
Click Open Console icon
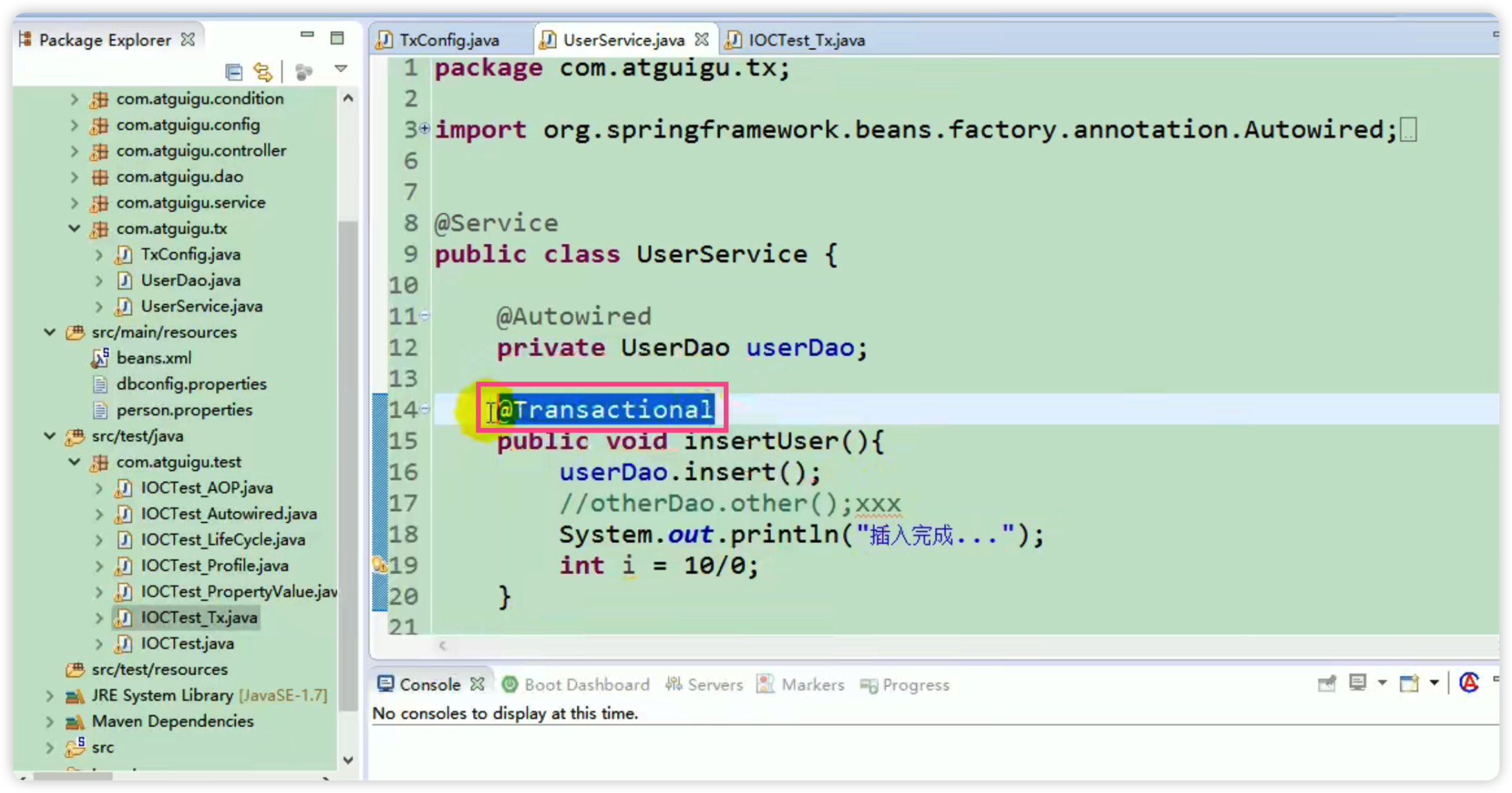1409,684
